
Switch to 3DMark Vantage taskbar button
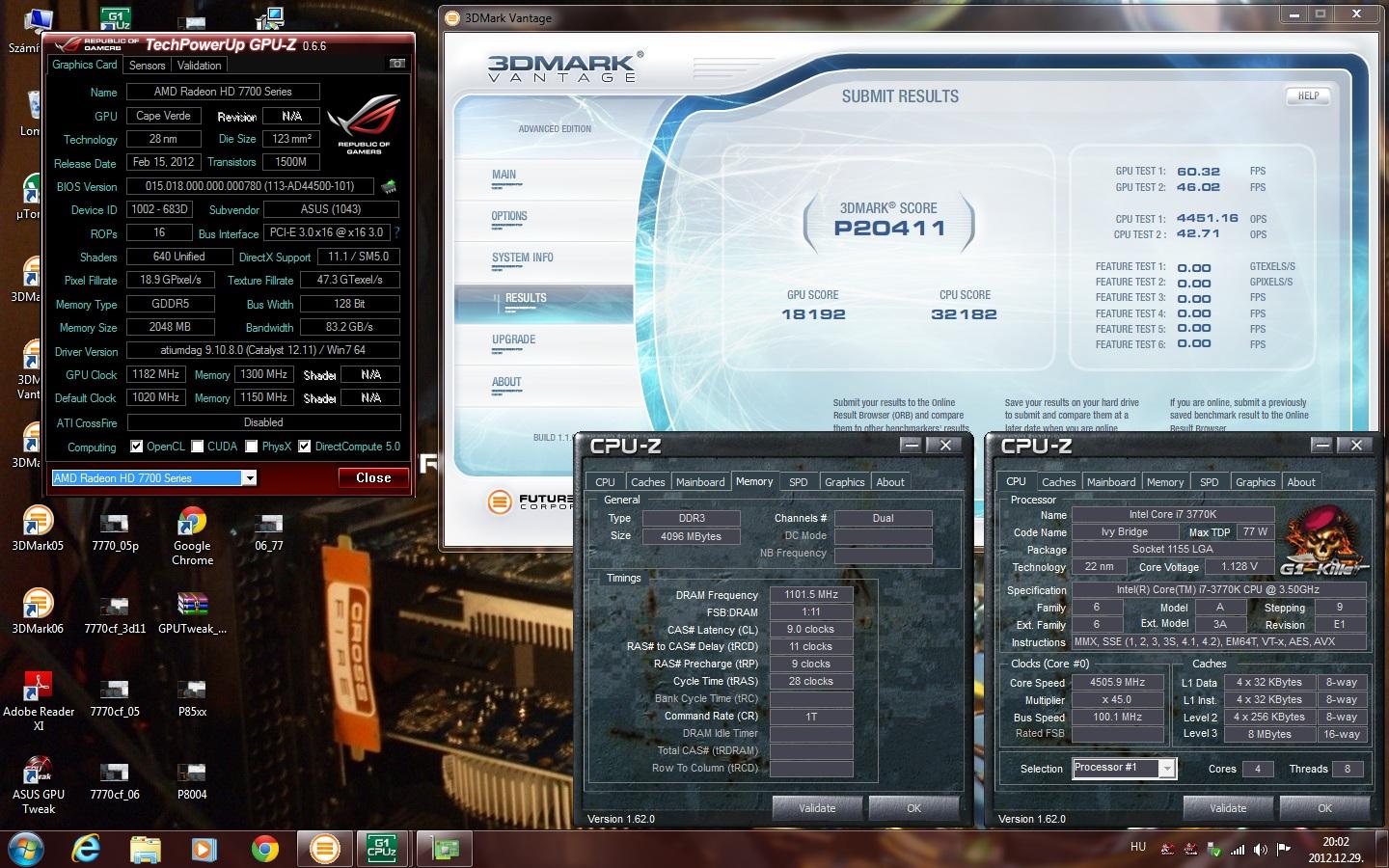point(325,849)
